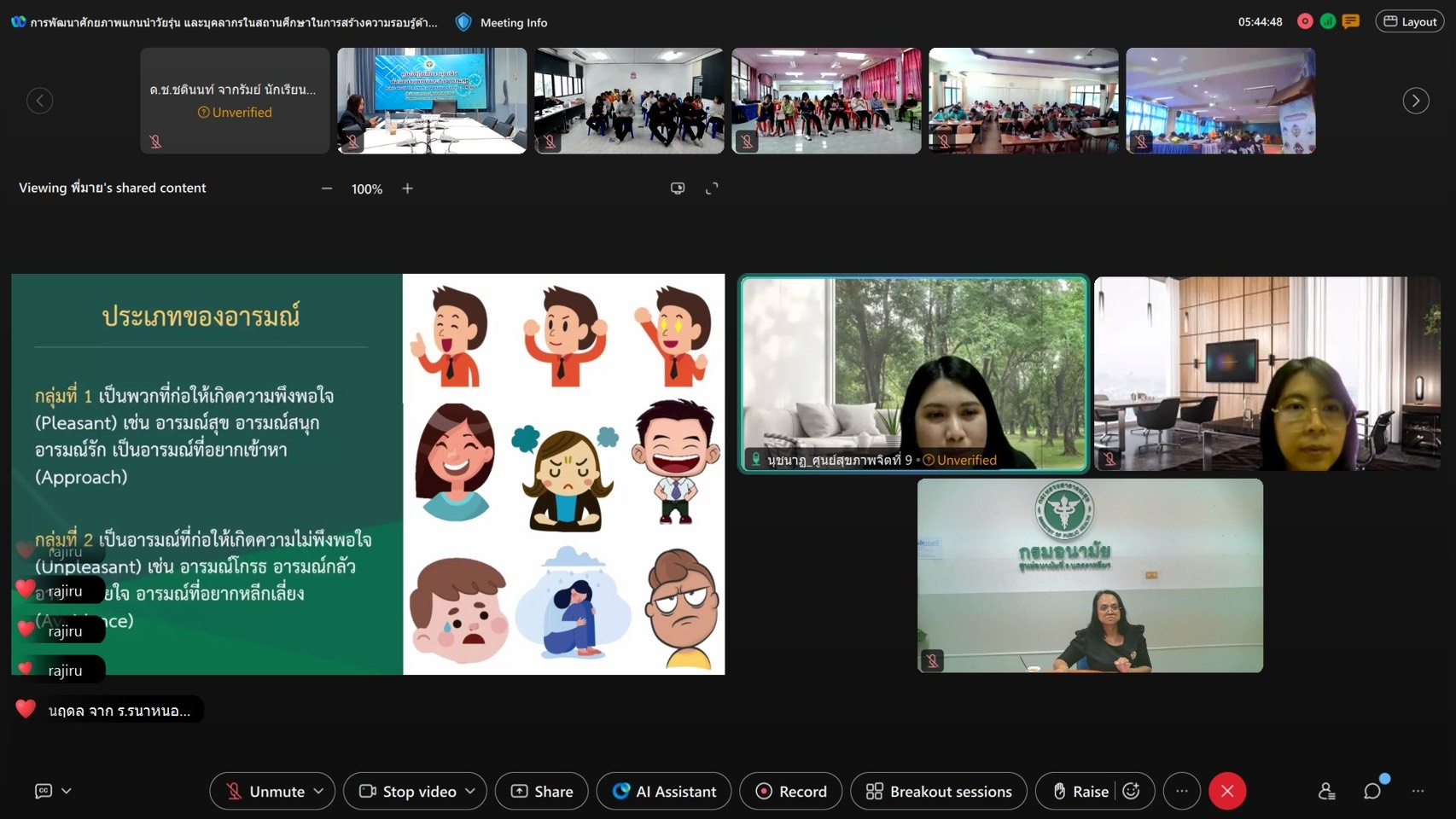Viewport: 1456px width, 819px height.
Task: Raise your hand
Action: pos(1080,792)
